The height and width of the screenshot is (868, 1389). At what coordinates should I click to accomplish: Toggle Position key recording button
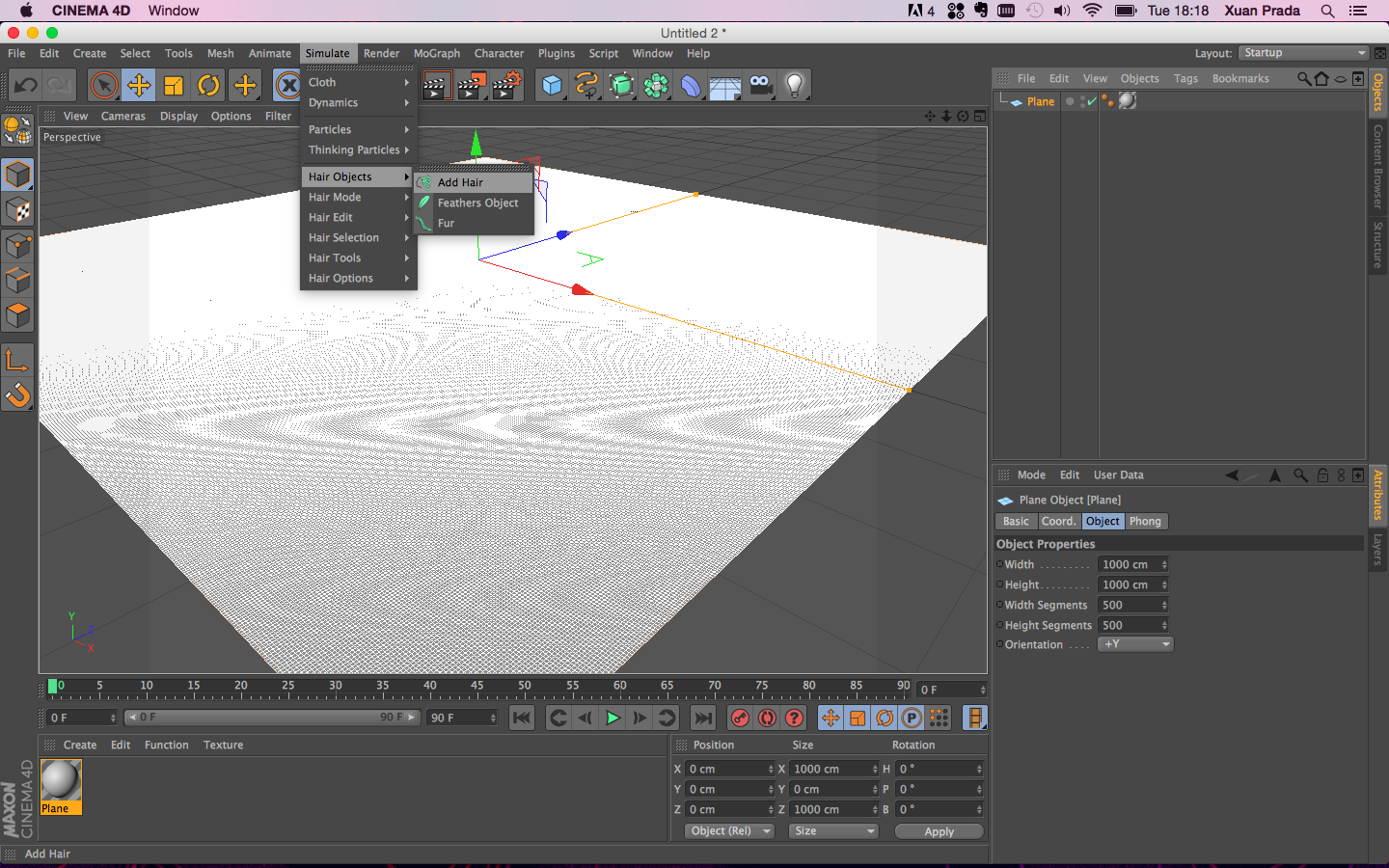coord(831,718)
